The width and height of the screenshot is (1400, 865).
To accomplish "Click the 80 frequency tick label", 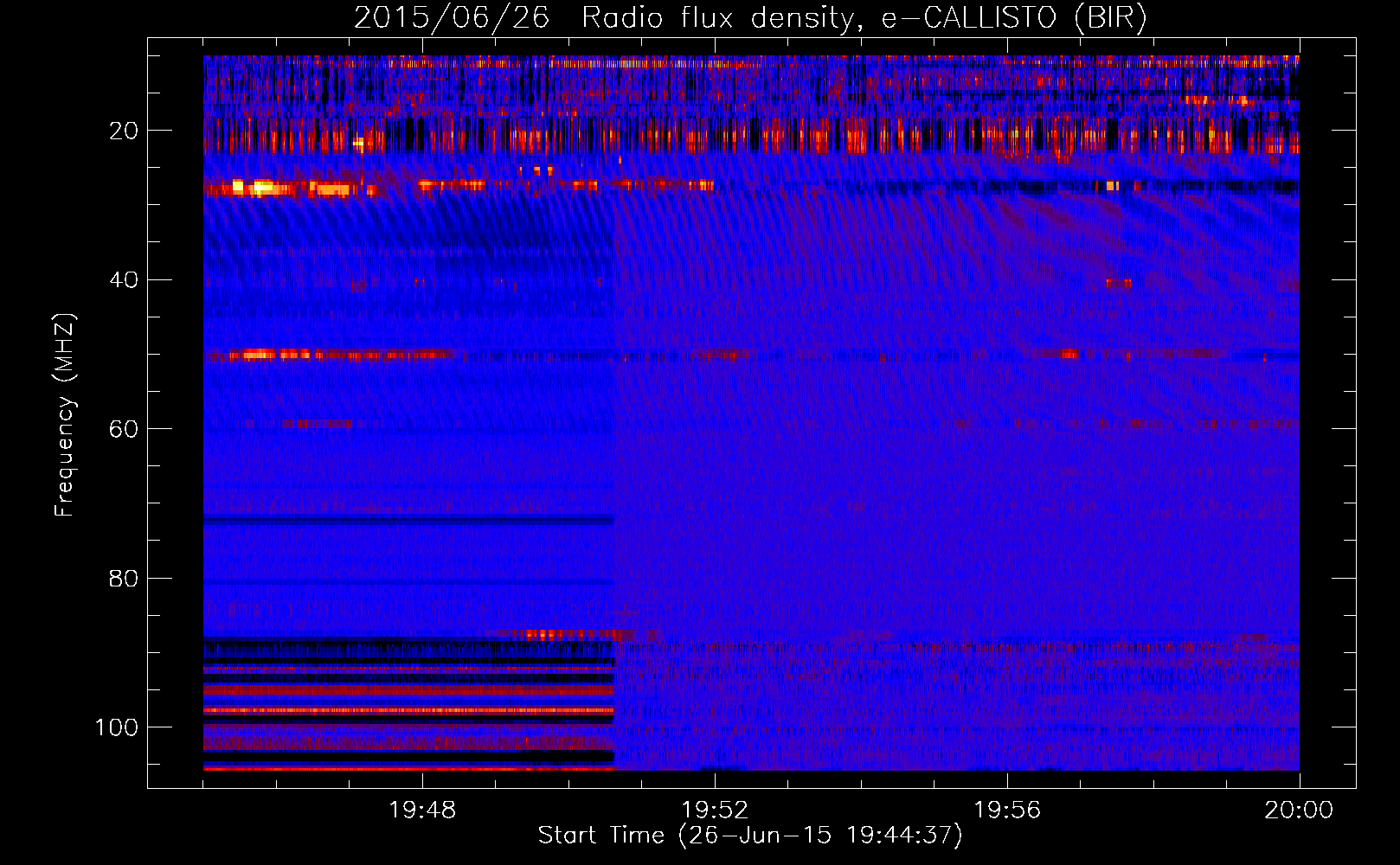I will pyautogui.click(x=124, y=579).
